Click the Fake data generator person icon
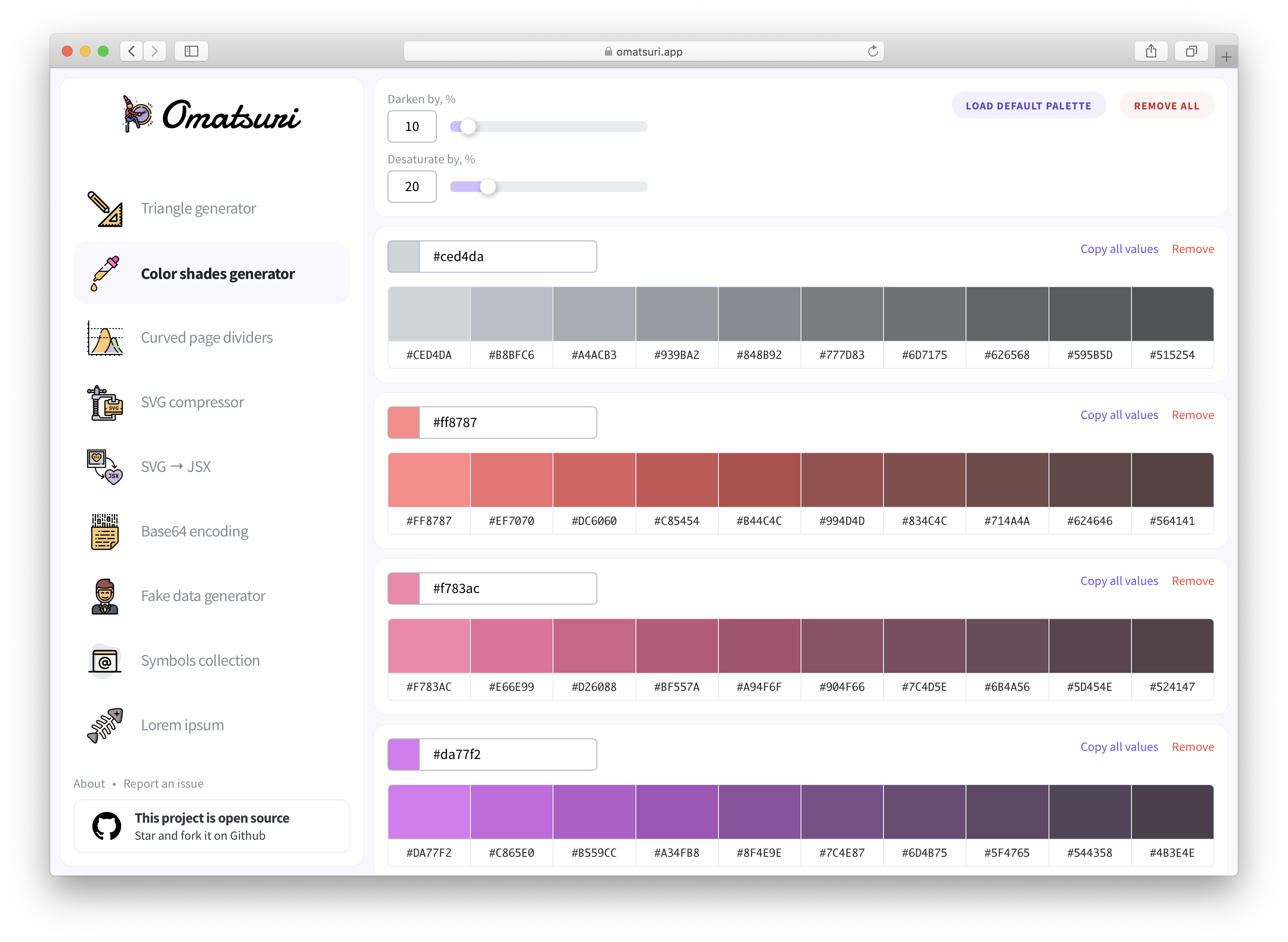Screen dimensions: 1288x942 [x=105, y=597]
